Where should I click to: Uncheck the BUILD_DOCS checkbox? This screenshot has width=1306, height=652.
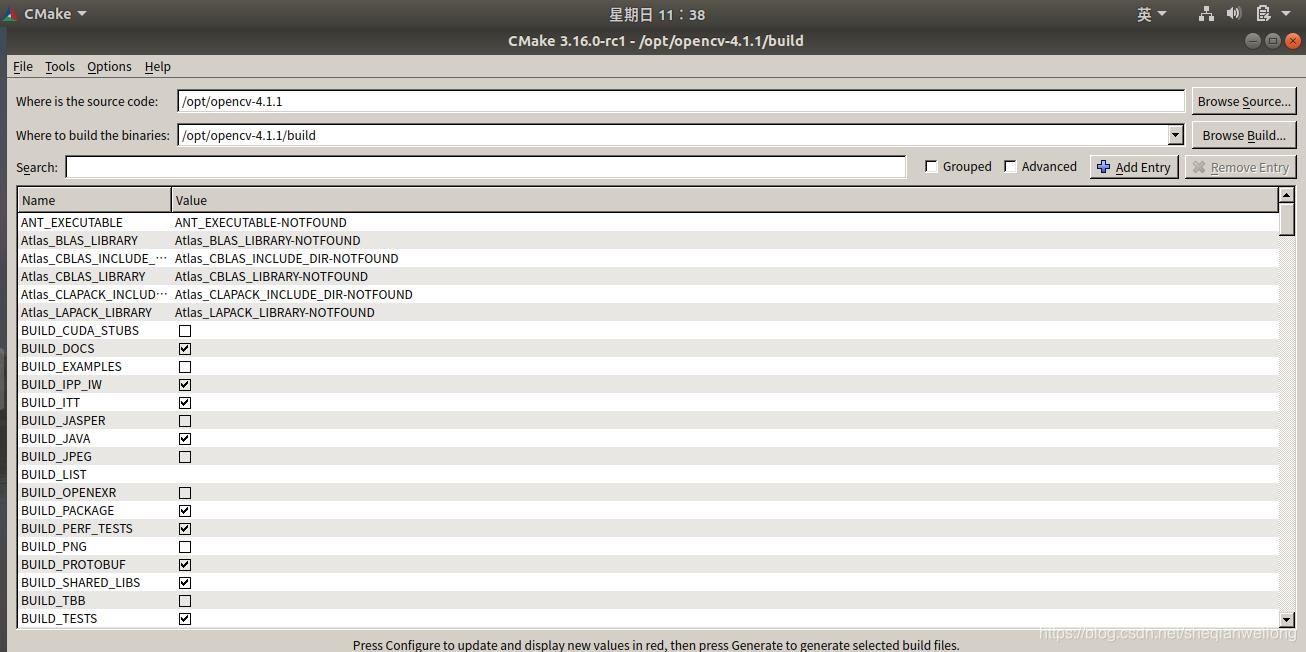[x=185, y=349]
